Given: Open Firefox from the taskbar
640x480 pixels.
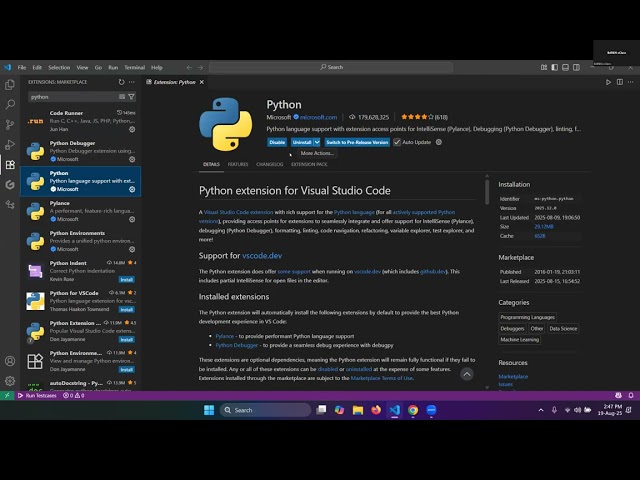Looking at the screenshot, I should click(376, 410).
